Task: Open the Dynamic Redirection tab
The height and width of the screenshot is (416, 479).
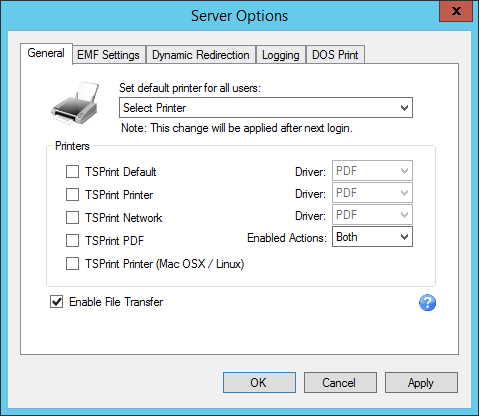Action: 201,54
